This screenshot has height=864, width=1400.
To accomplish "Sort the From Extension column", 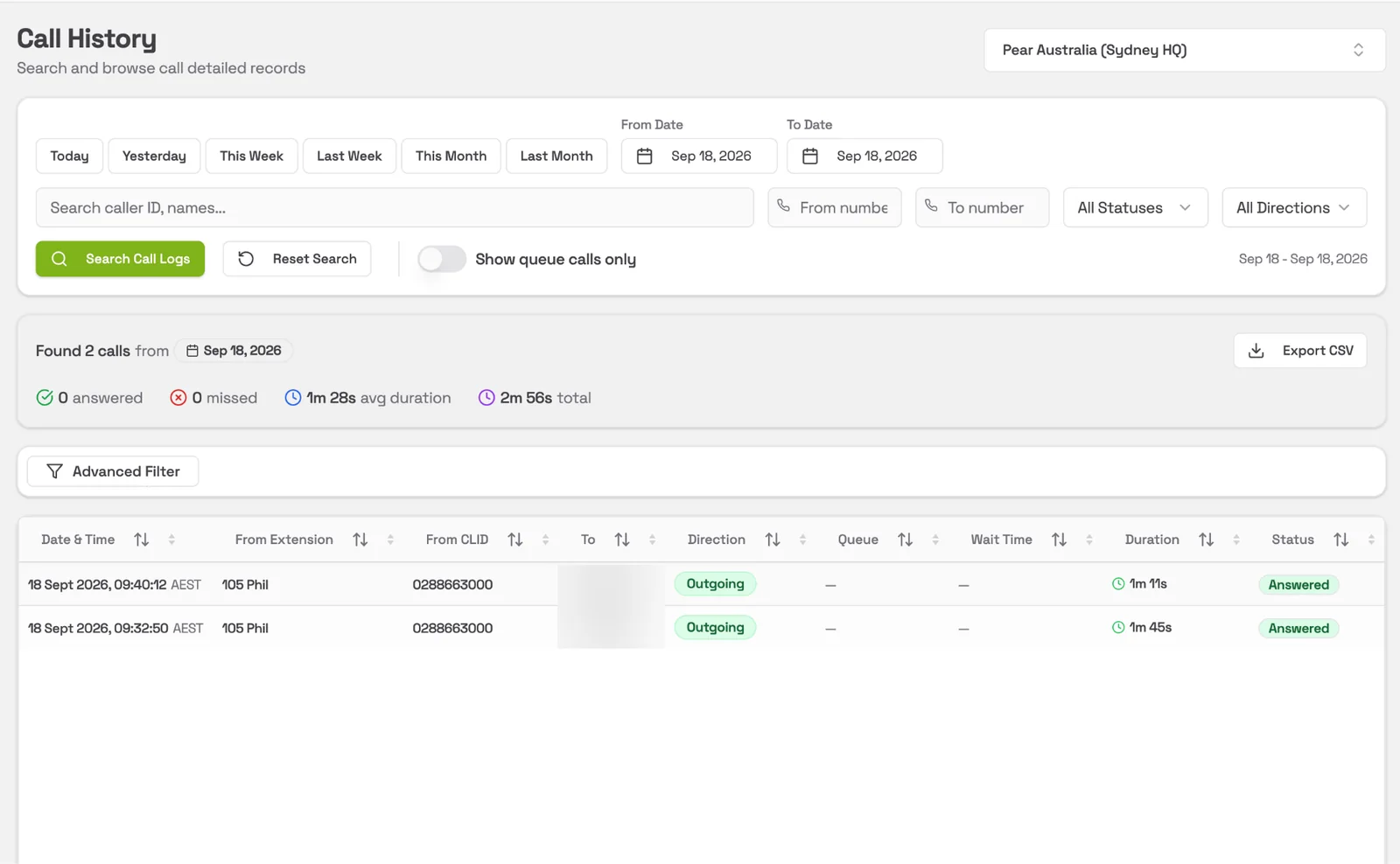I will pyautogui.click(x=360, y=540).
